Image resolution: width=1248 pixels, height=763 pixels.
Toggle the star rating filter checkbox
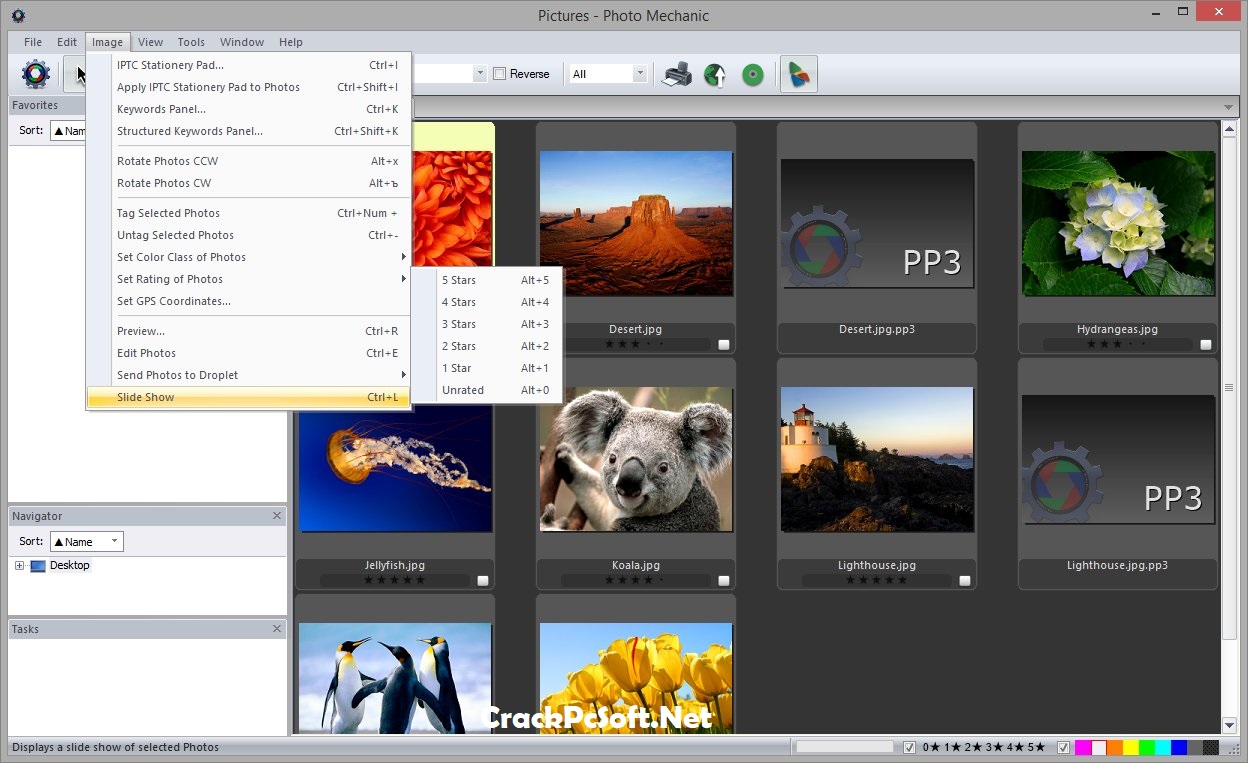coord(909,747)
